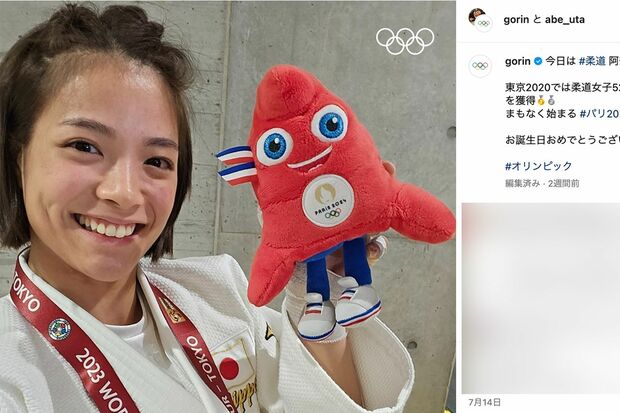Viewport: 620px width, 413px height.
Task: Click the silver medal emoji in caption
Action: [x=551, y=100]
